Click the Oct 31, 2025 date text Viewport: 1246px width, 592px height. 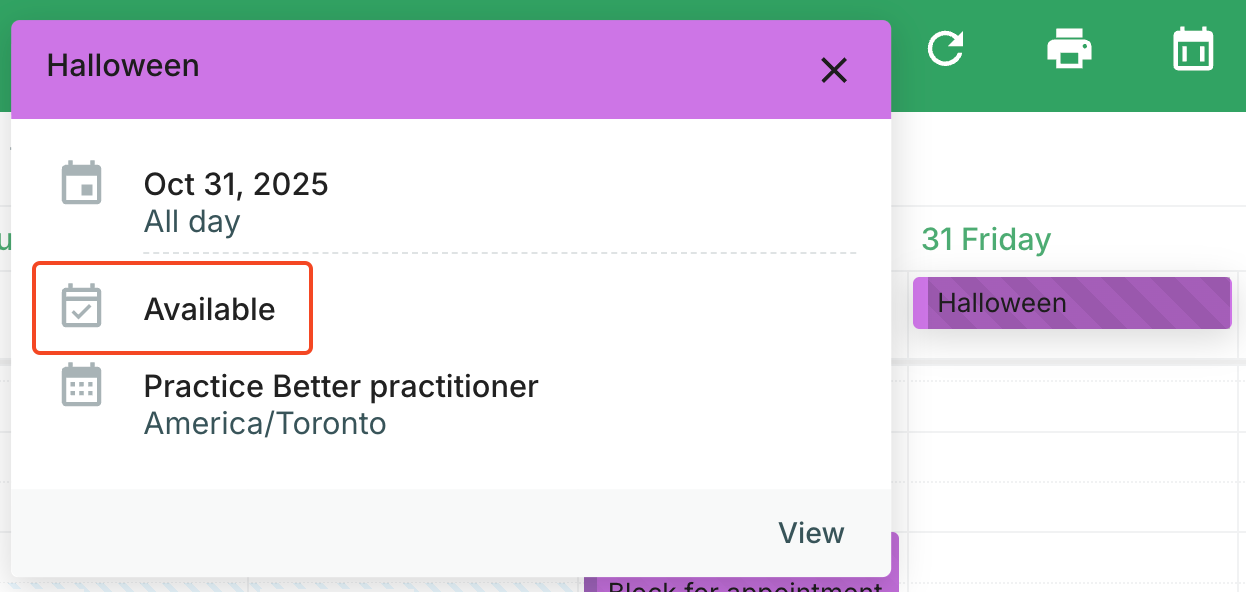[x=236, y=184]
